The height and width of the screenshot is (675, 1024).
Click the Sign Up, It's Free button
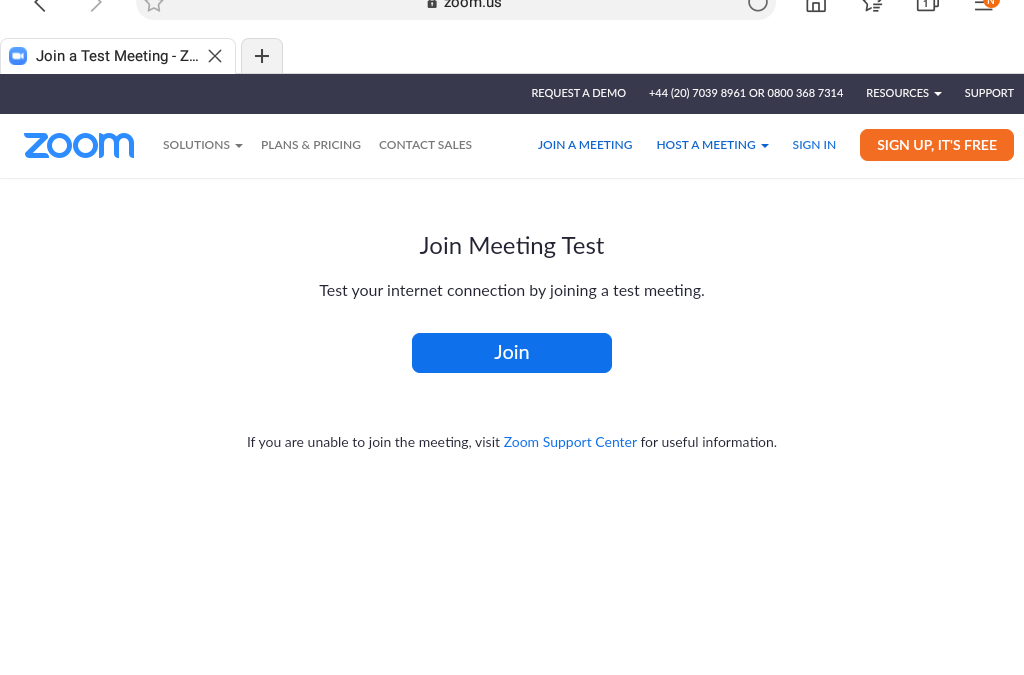[936, 145]
